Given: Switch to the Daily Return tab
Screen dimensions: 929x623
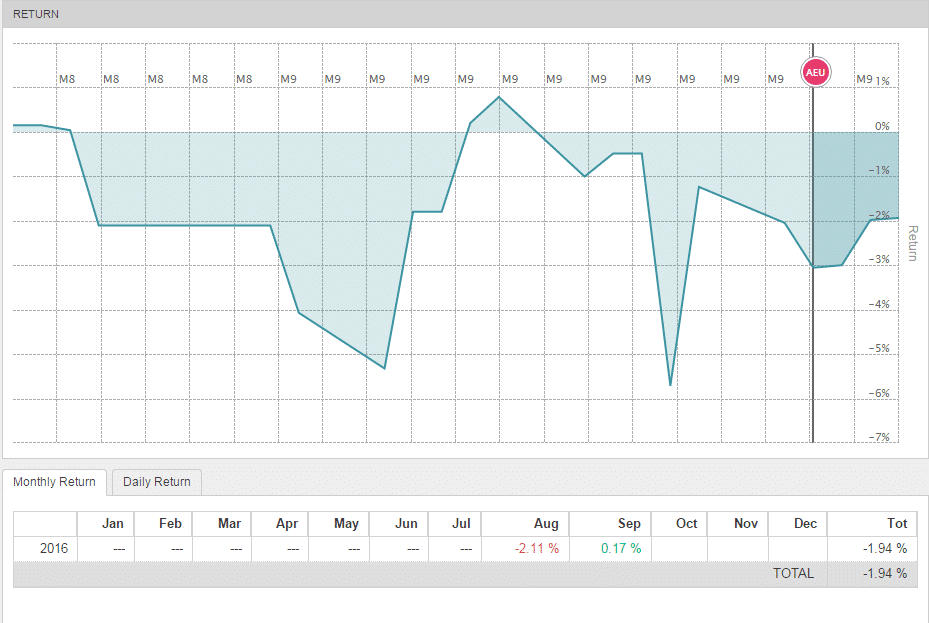Looking at the screenshot, I should [x=156, y=482].
